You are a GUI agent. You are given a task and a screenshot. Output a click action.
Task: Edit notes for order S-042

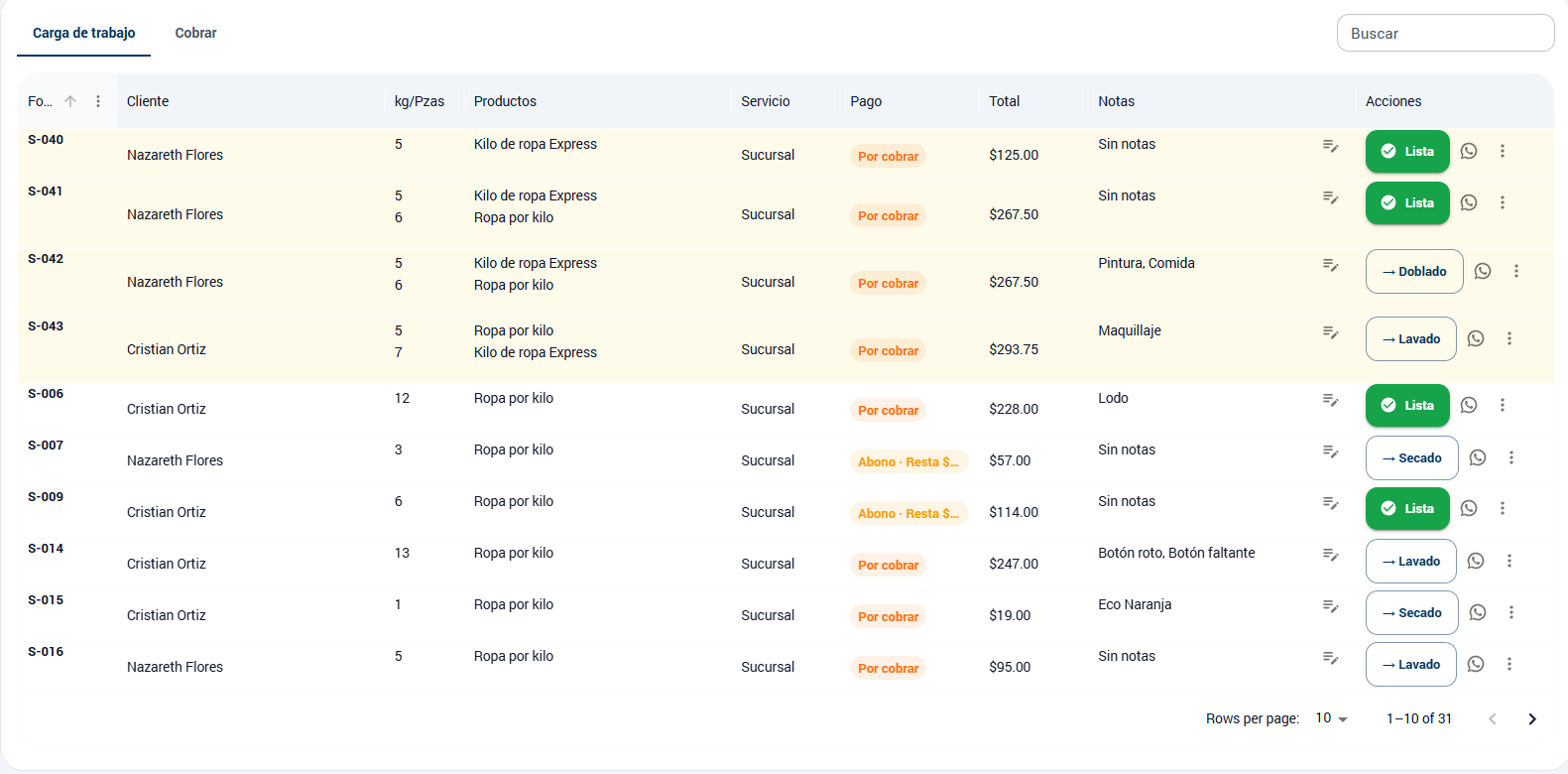pyautogui.click(x=1330, y=265)
